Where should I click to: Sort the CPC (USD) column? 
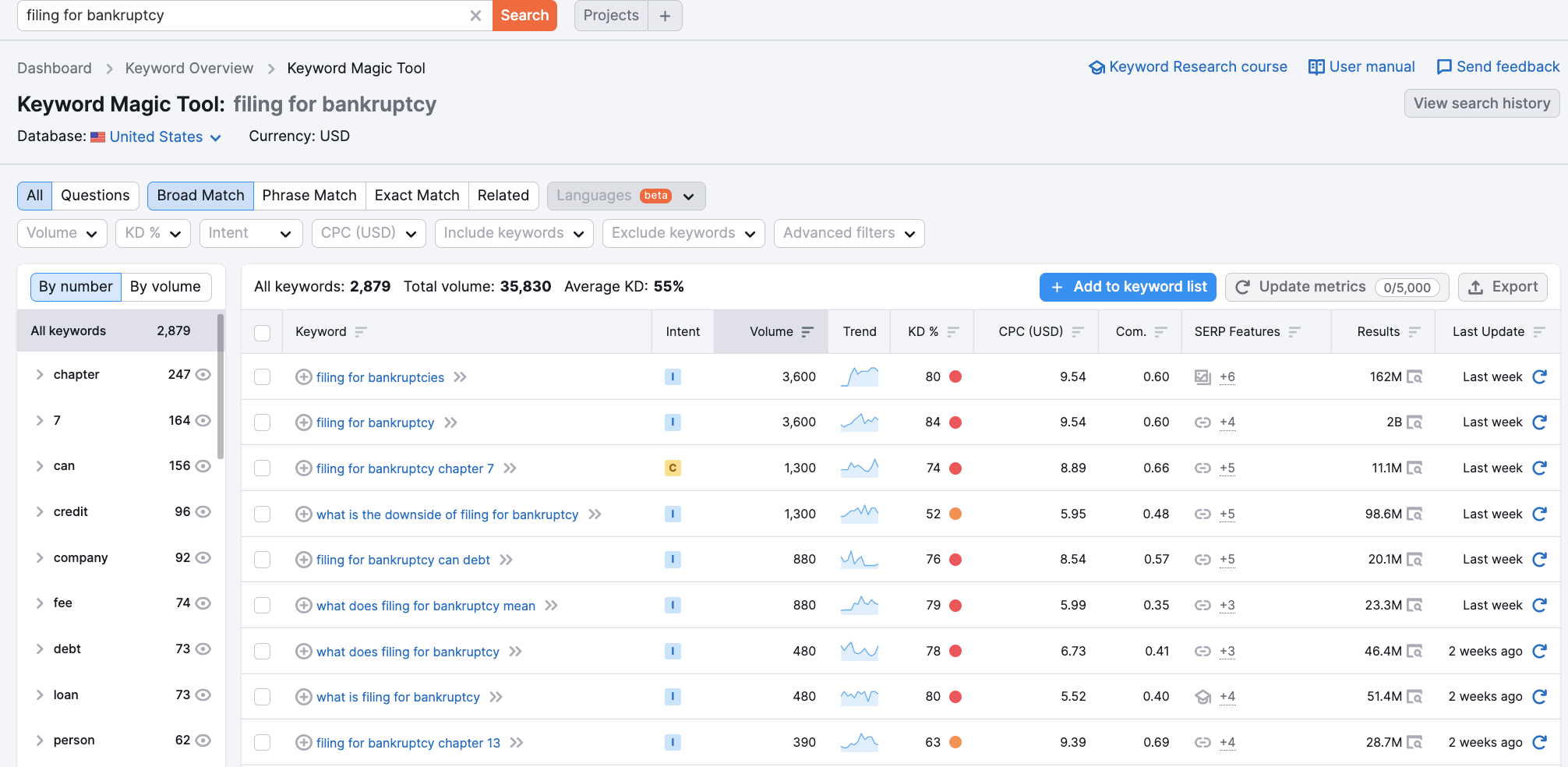[x=1078, y=332]
